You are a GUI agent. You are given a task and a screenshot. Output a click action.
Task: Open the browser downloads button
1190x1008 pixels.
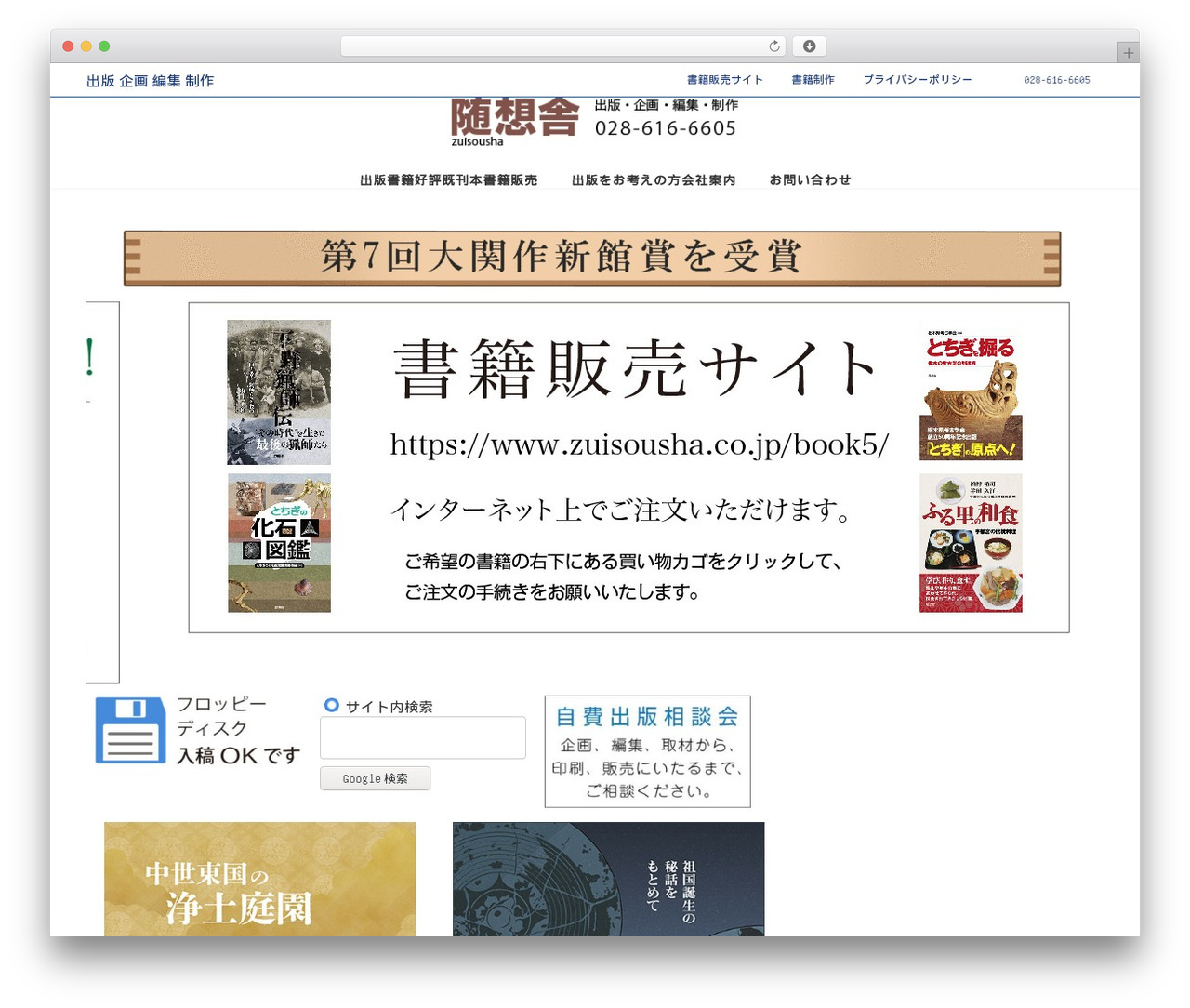[810, 46]
